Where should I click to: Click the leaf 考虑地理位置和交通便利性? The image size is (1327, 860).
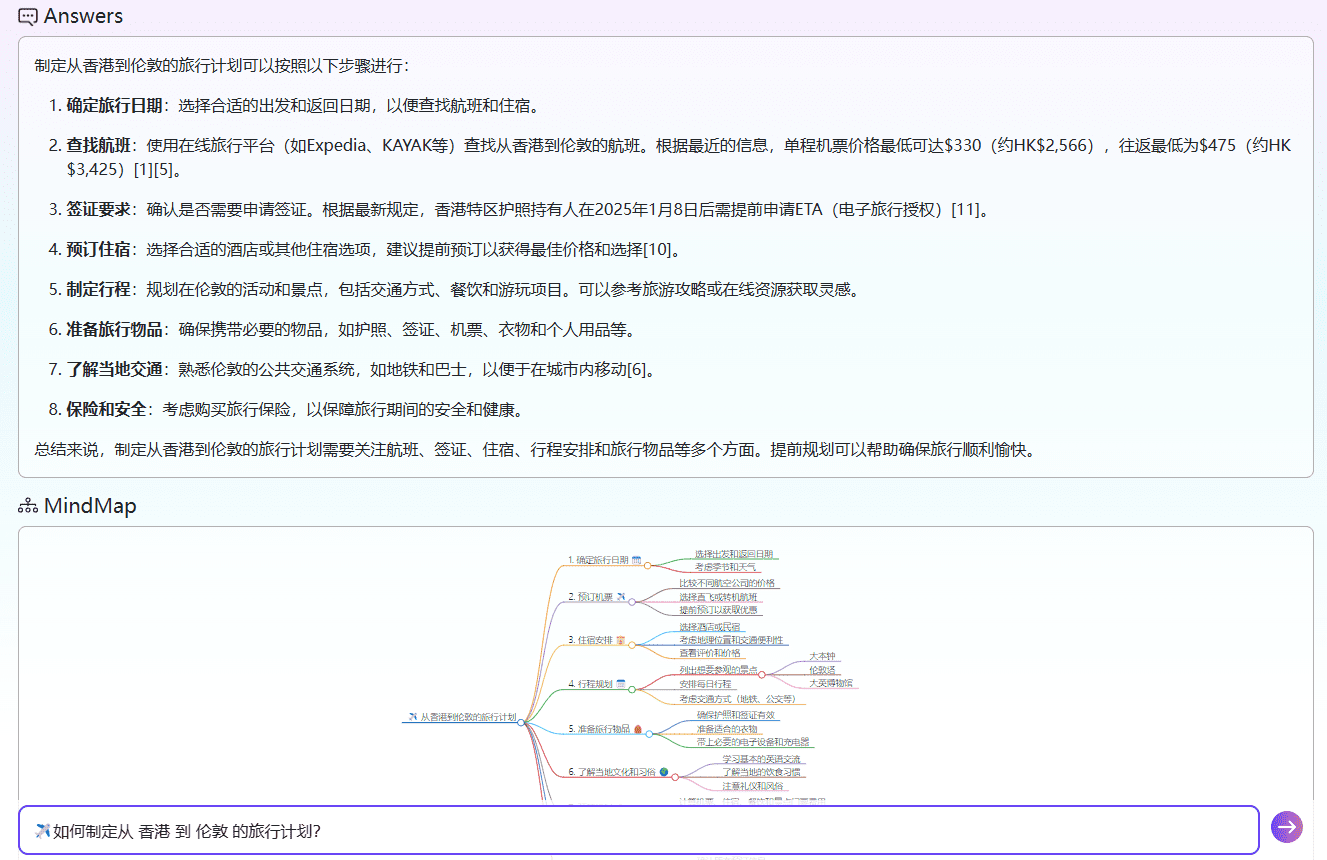(x=731, y=640)
